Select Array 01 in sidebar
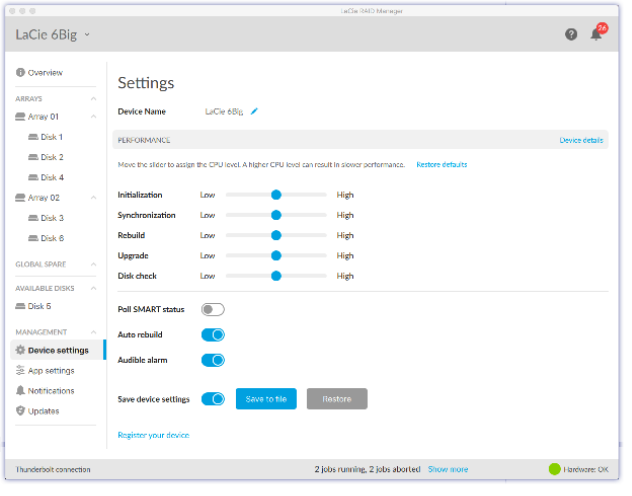Screen dimensions: 632x496 pos(44,118)
